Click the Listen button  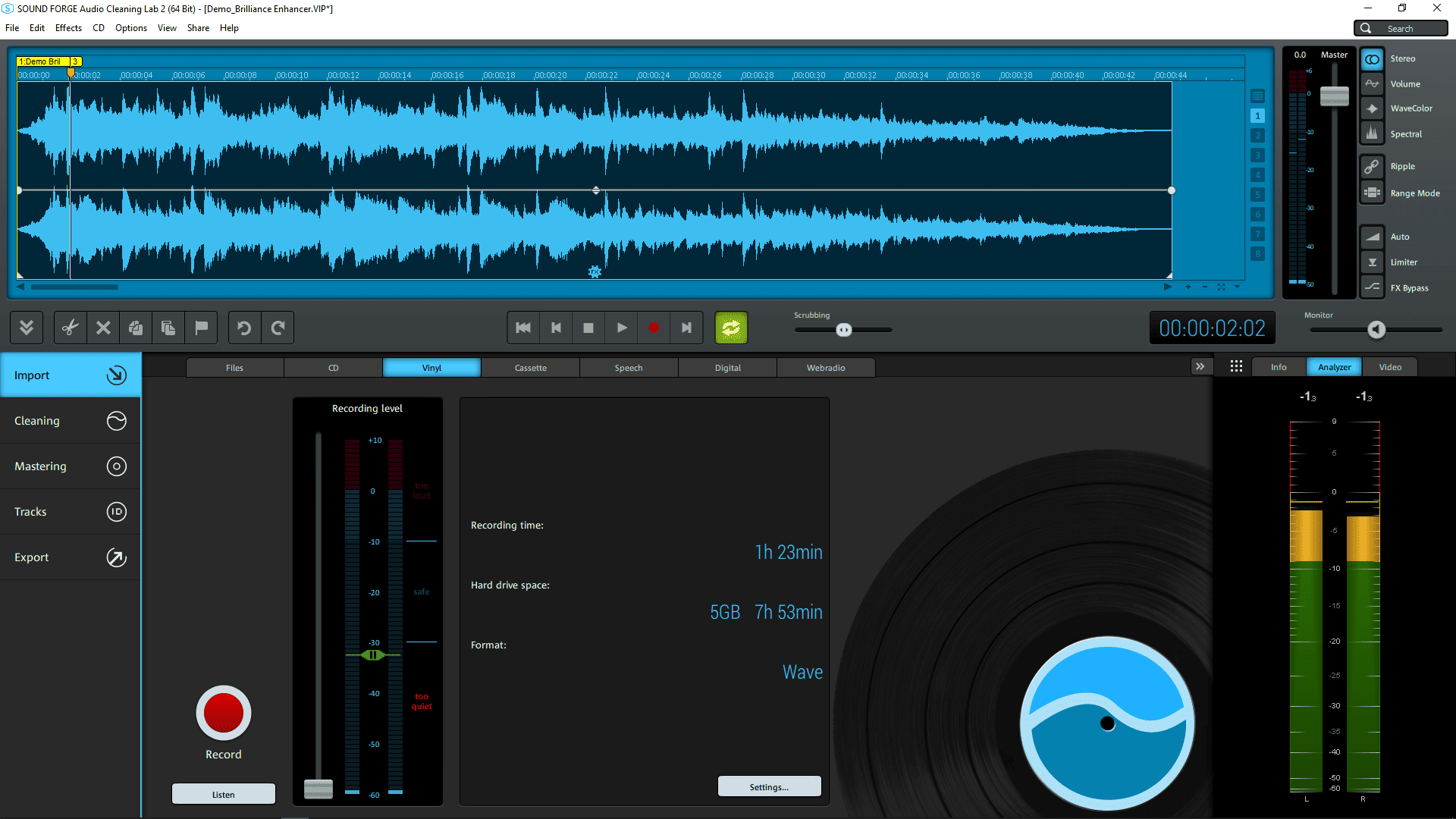(224, 794)
